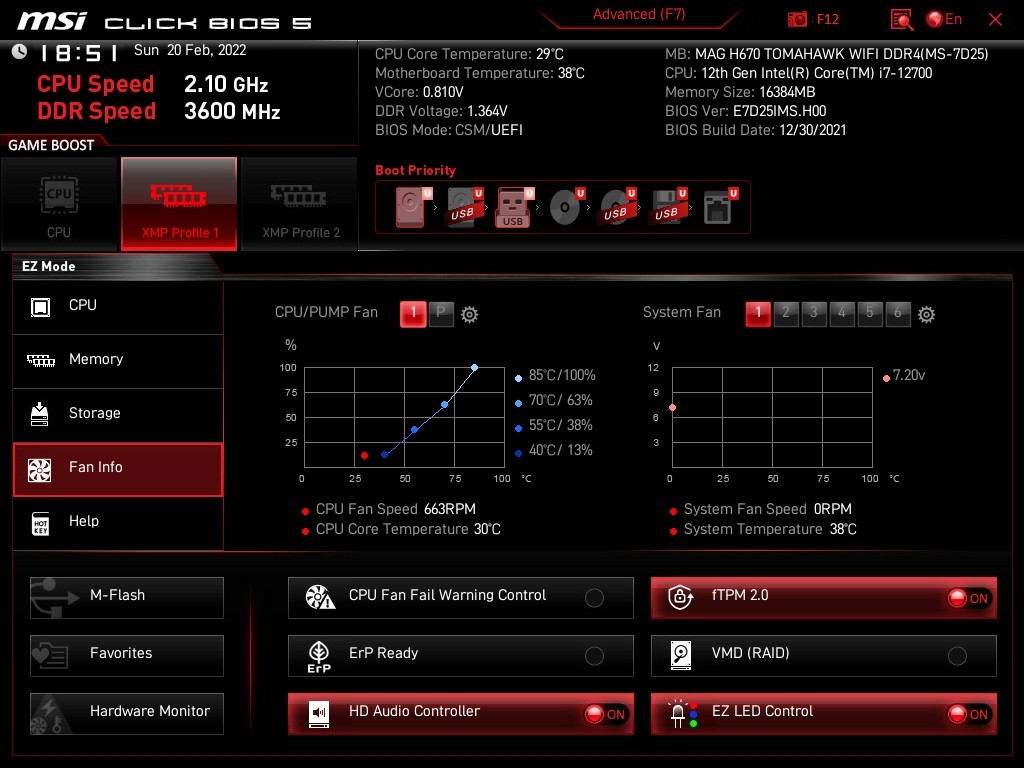Click the clock icon beside the time

[19, 51]
